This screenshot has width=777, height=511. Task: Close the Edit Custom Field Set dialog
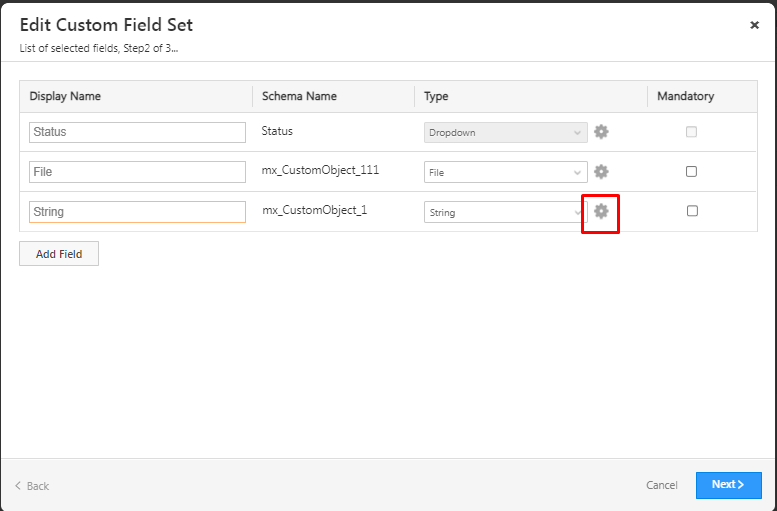(x=754, y=25)
